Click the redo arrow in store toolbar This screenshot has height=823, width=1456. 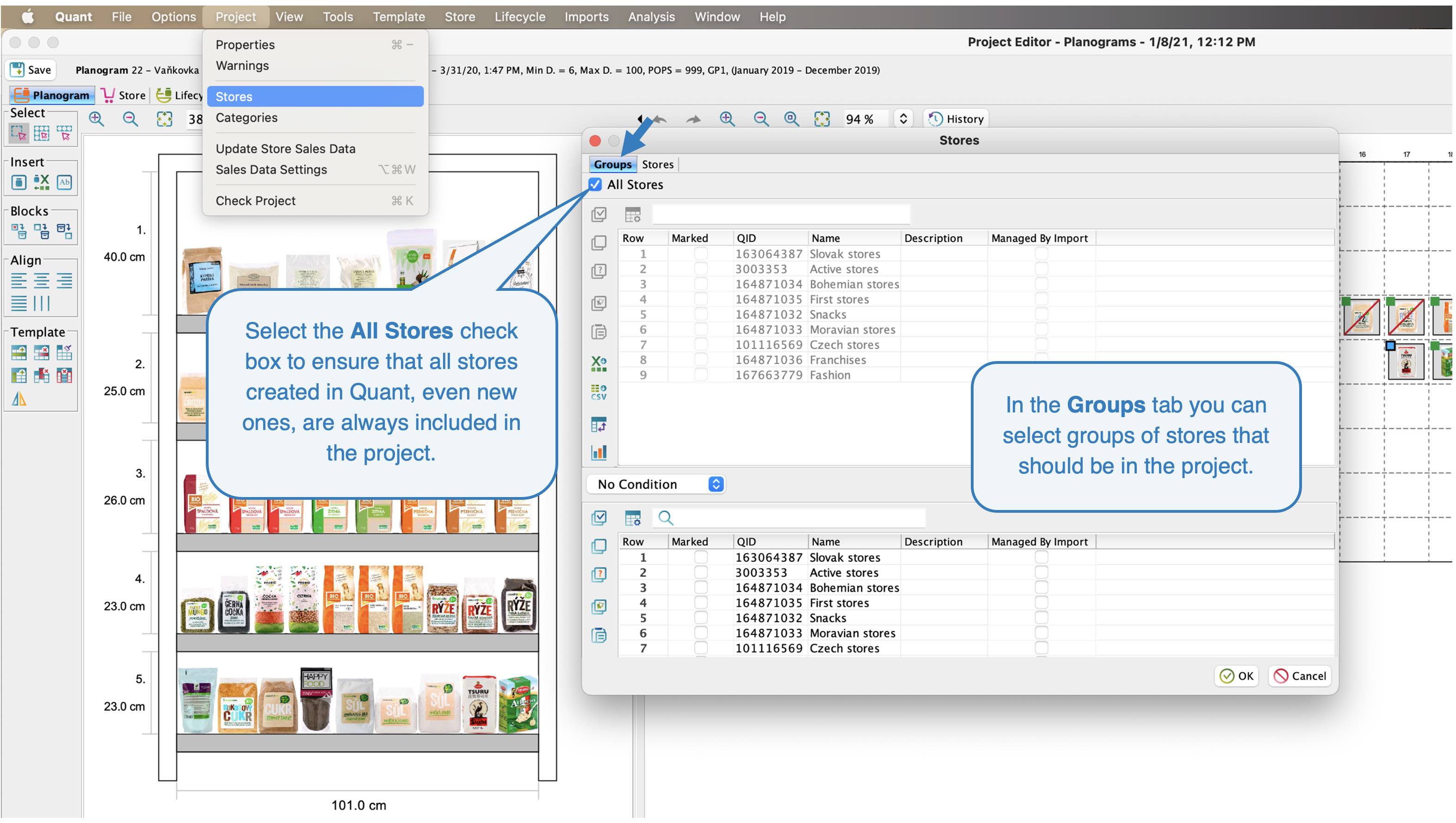tap(693, 119)
